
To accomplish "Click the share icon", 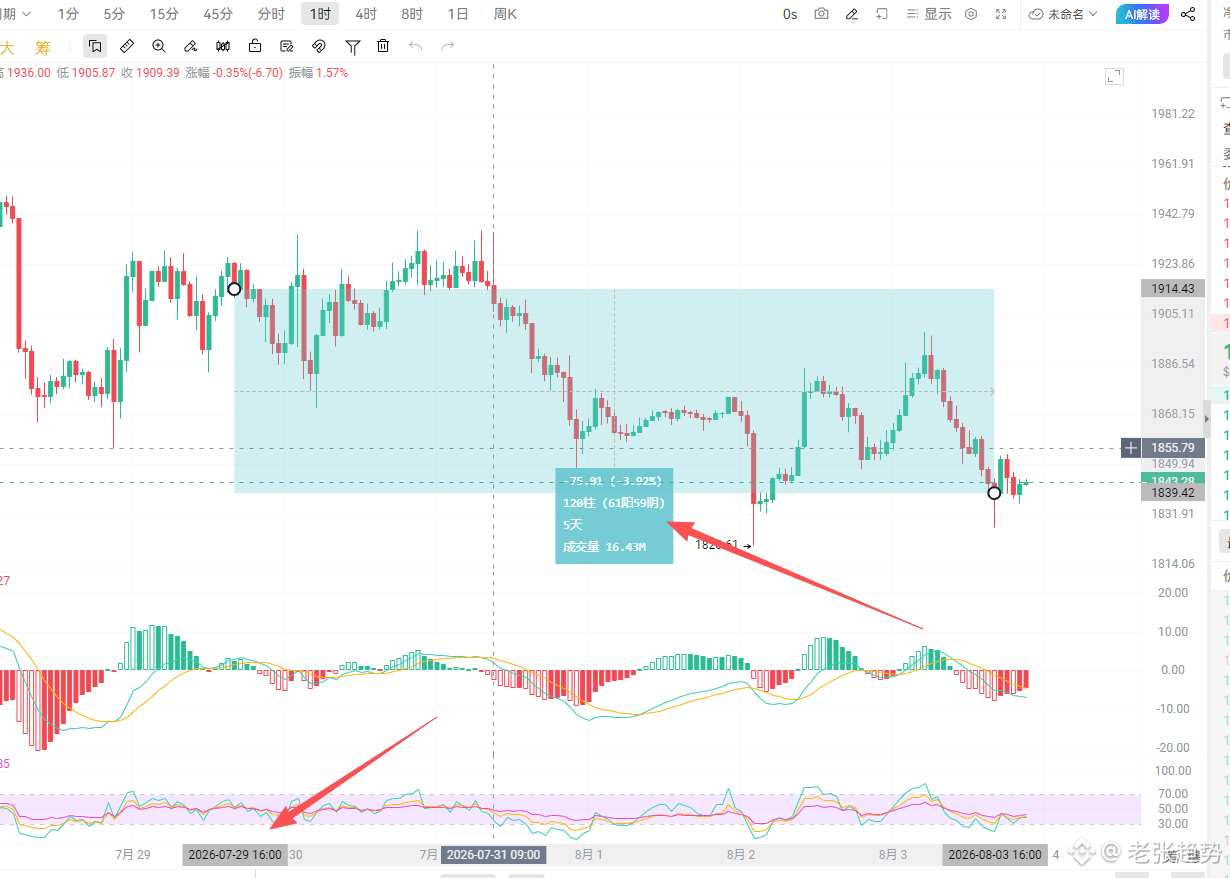I will point(1188,14).
